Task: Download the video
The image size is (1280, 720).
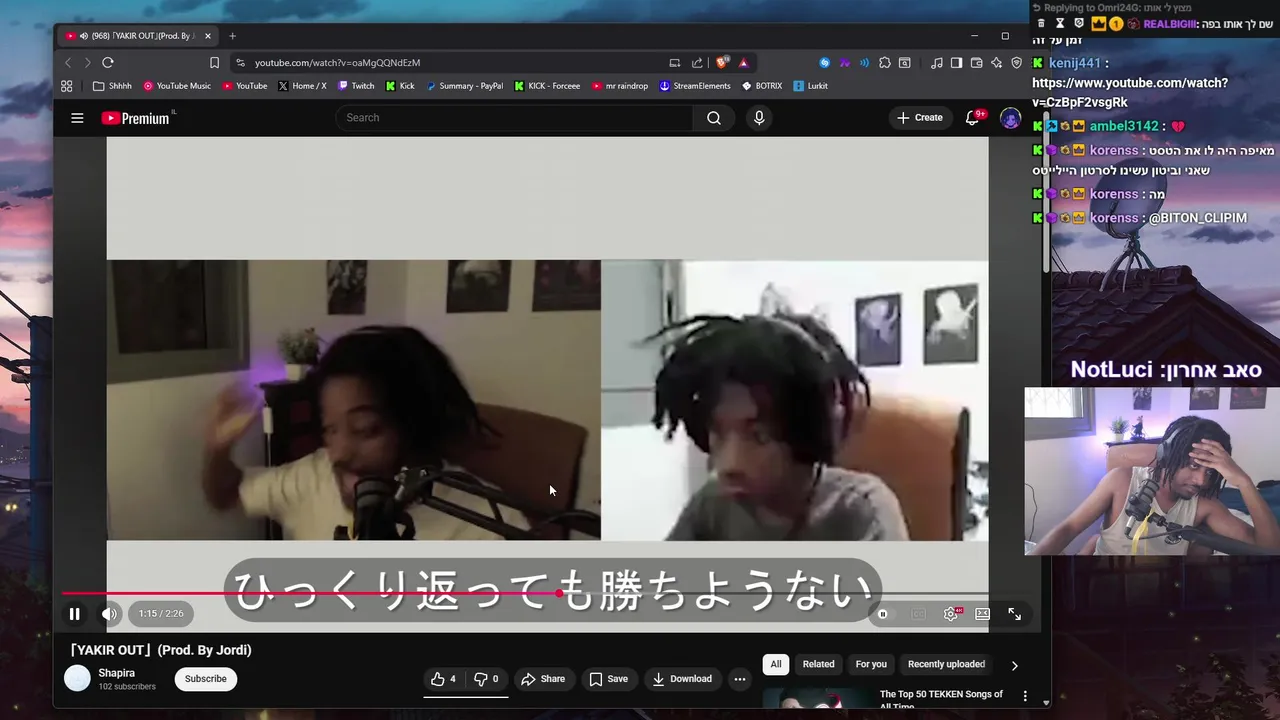Action: (x=682, y=679)
